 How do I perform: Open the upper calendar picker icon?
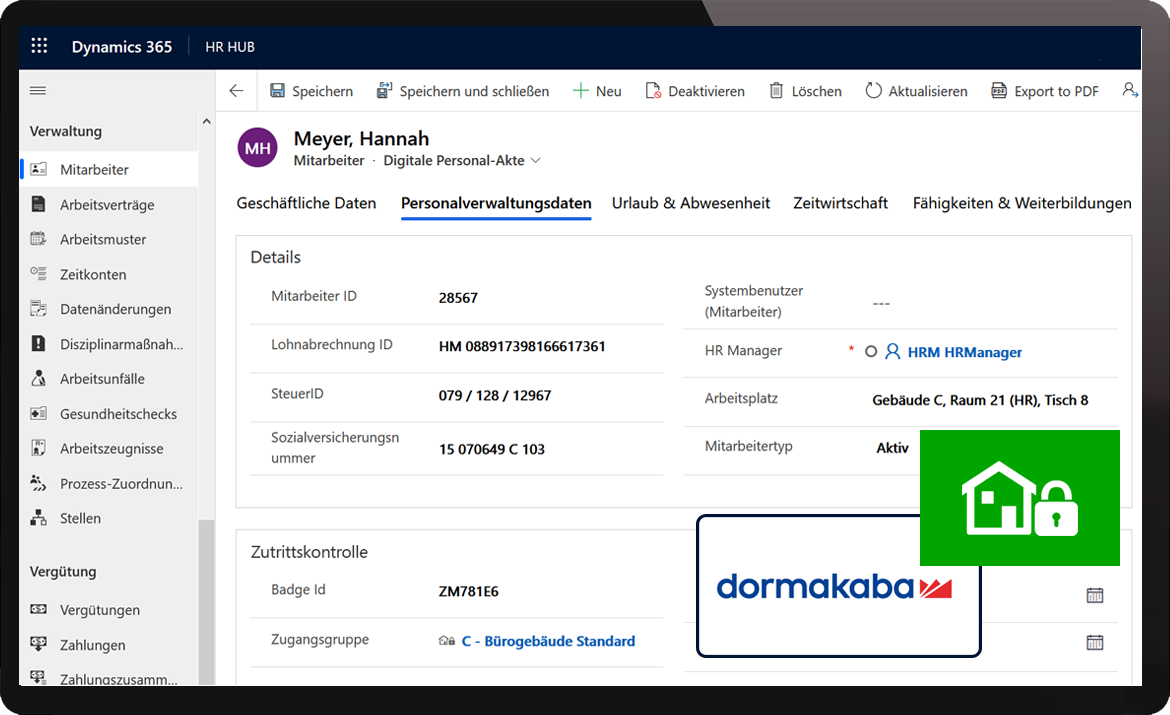point(1095,595)
